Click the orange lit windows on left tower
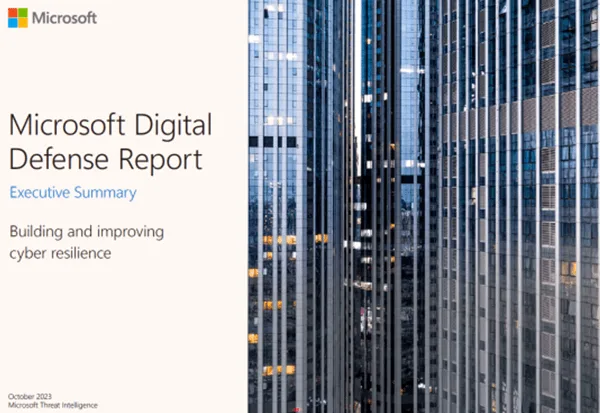The width and height of the screenshot is (600, 413). pos(277,240)
